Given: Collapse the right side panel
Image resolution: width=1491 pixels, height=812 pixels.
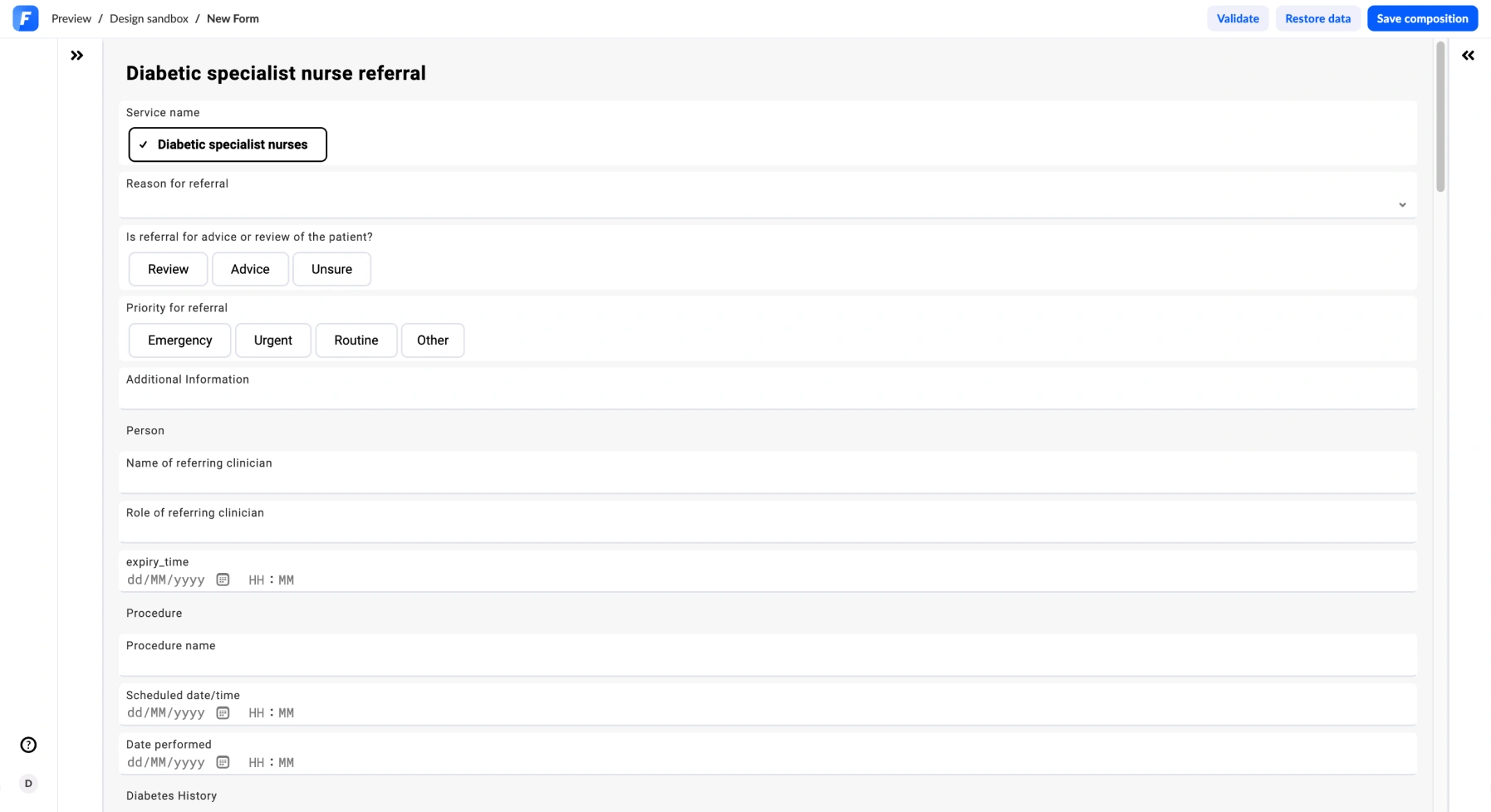Looking at the screenshot, I should pos(1468,56).
